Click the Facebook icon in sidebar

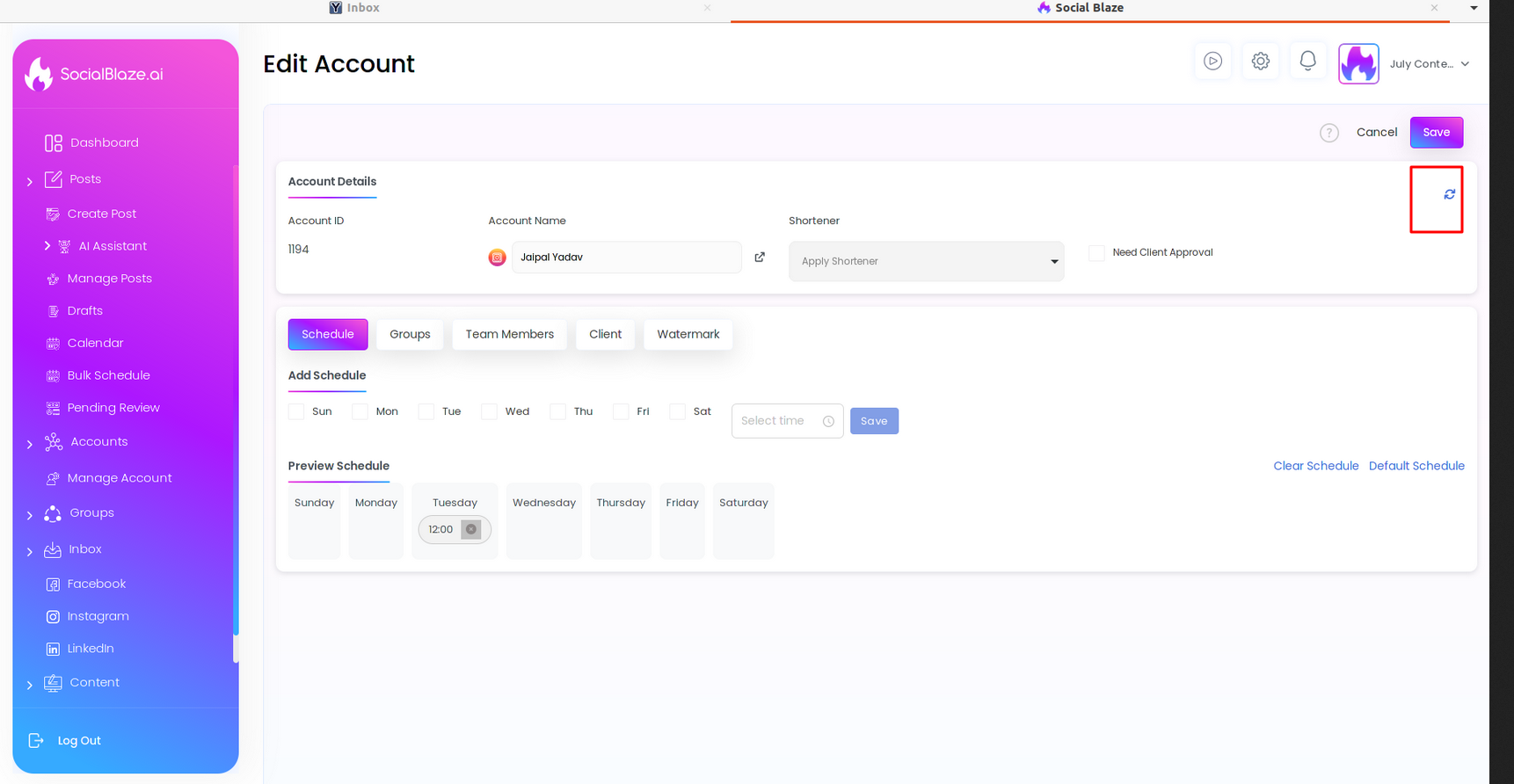tap(53, 584)
